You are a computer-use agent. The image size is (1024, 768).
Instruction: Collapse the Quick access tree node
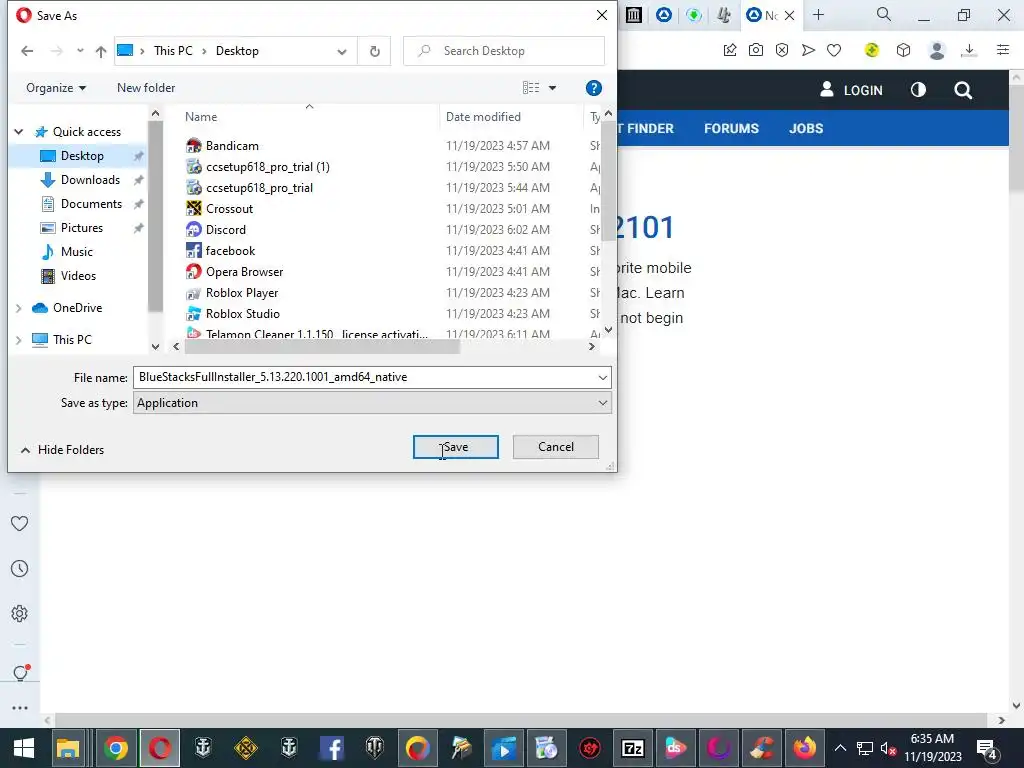coord(19,132)
